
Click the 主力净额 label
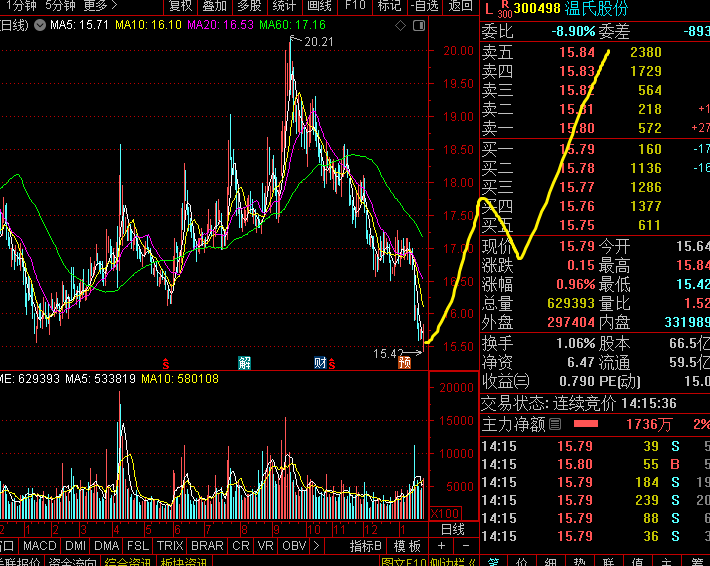(514, 424)
